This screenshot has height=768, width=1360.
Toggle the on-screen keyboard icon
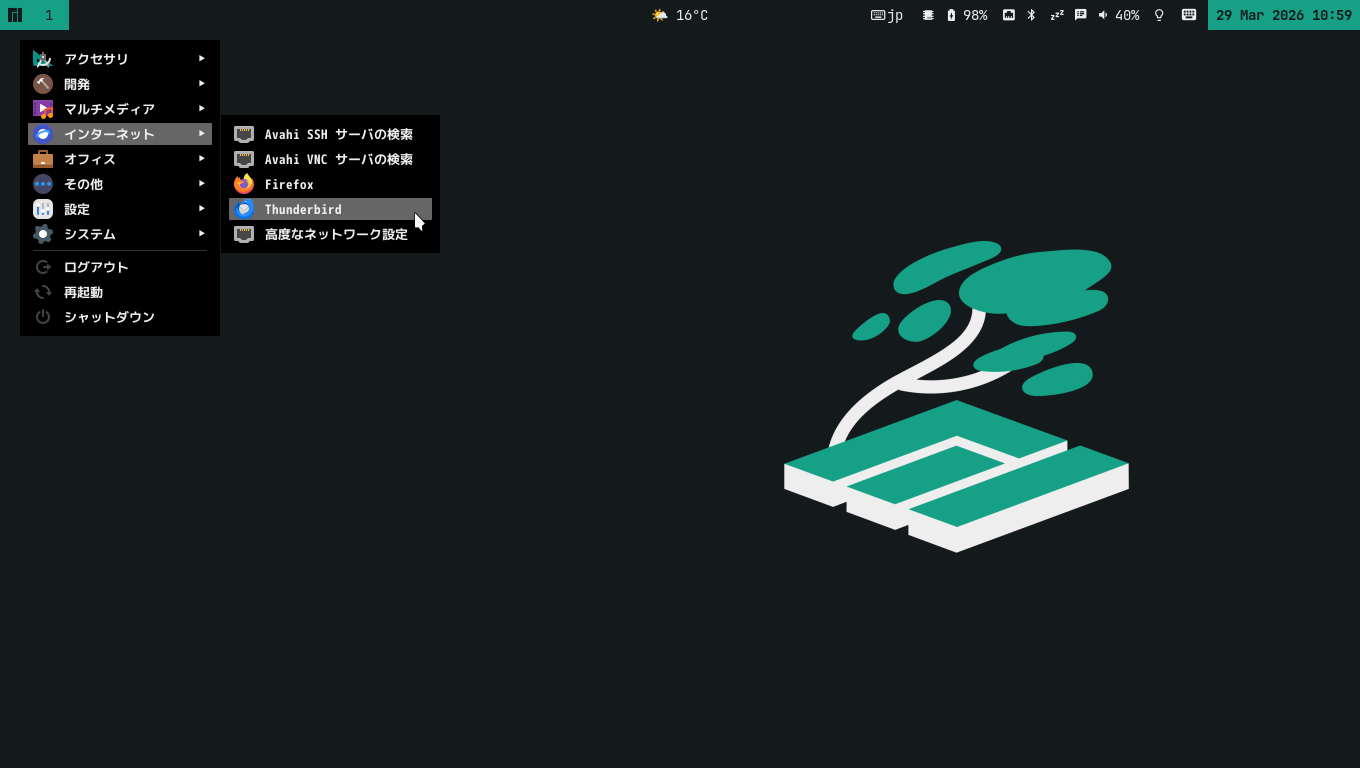point(1188,15)
